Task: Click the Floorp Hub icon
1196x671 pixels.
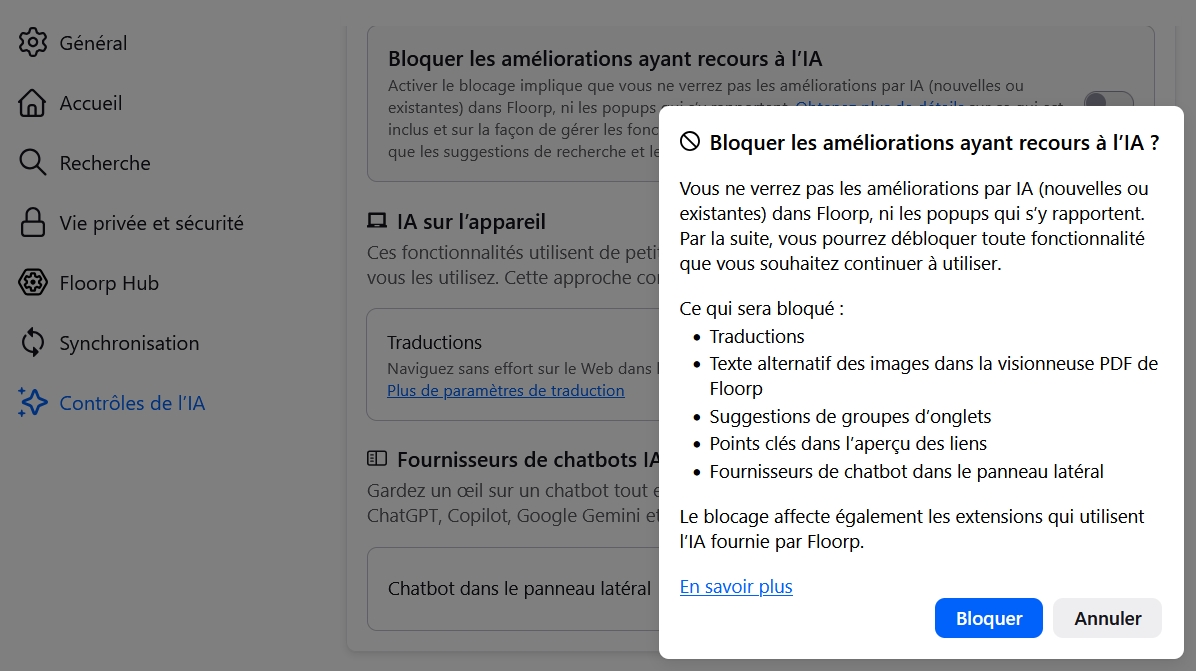Action: click(33, 283)
